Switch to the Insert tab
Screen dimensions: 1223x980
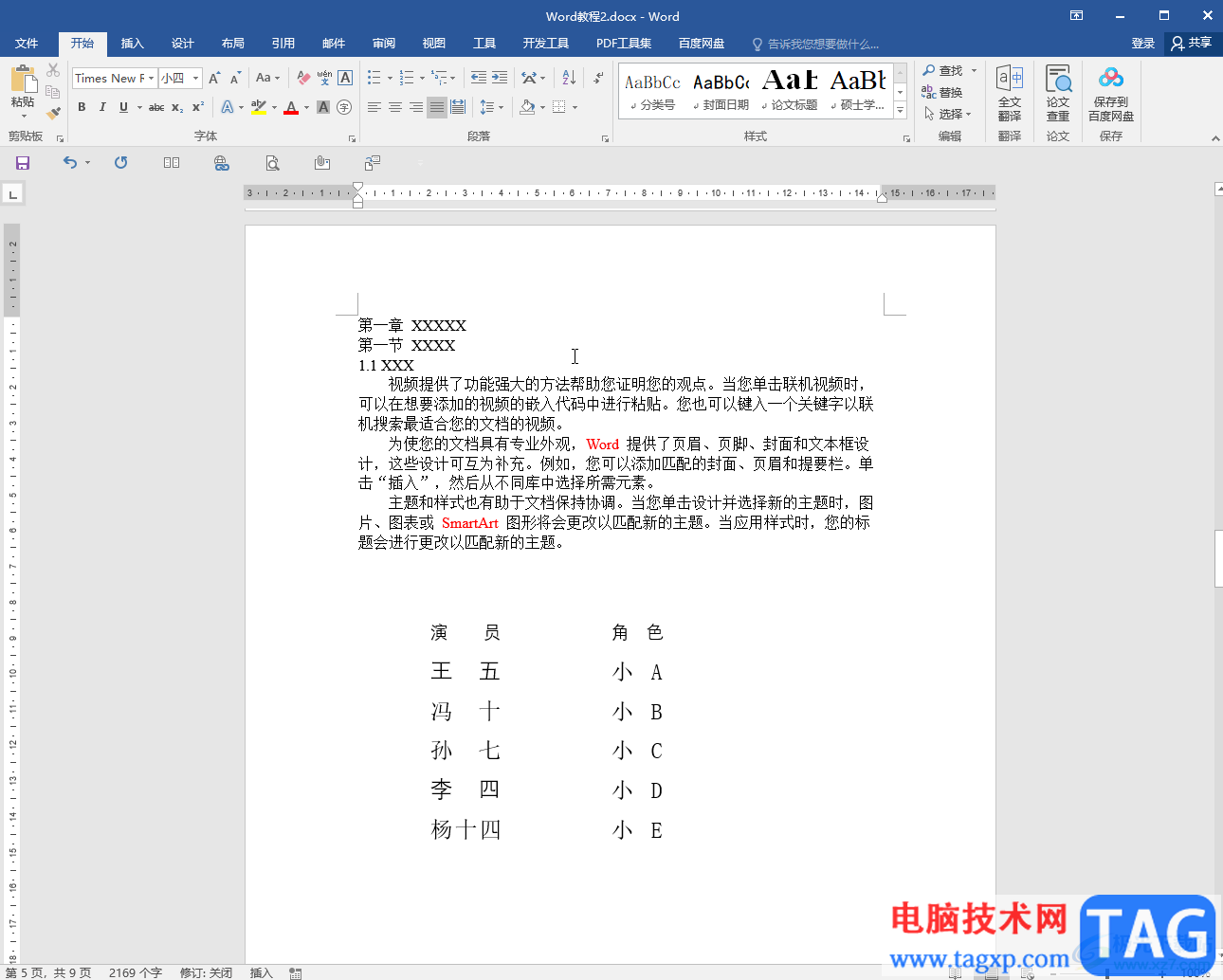coord(132,44)
